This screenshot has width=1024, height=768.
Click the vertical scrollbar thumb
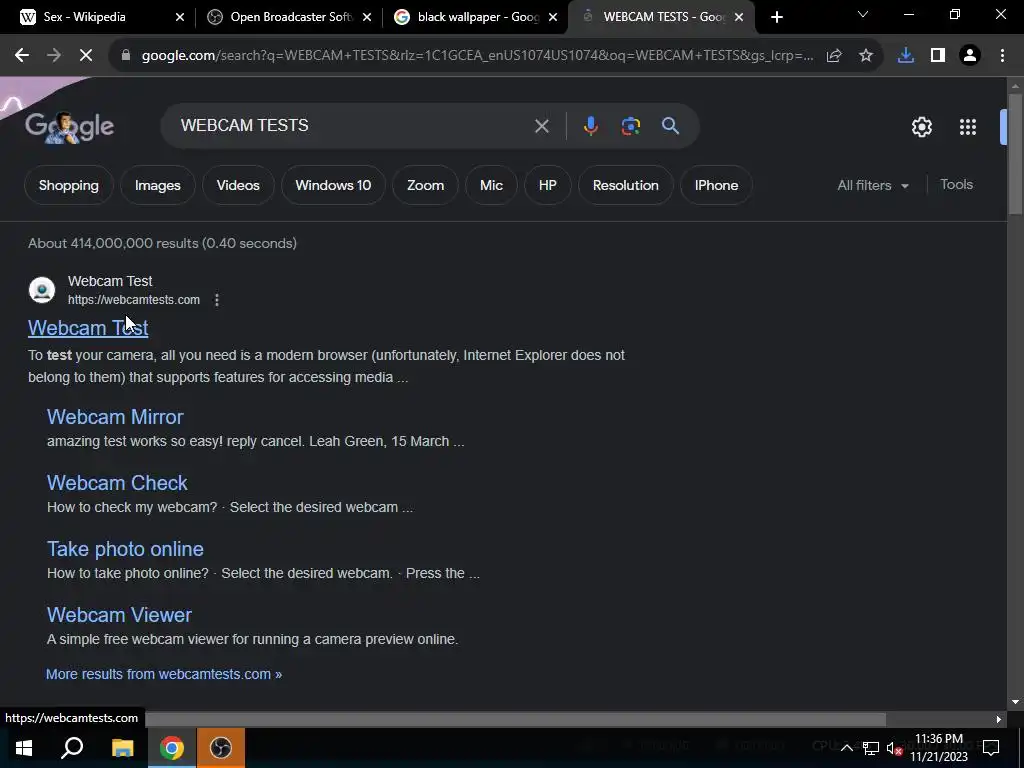pos(1015,154)
